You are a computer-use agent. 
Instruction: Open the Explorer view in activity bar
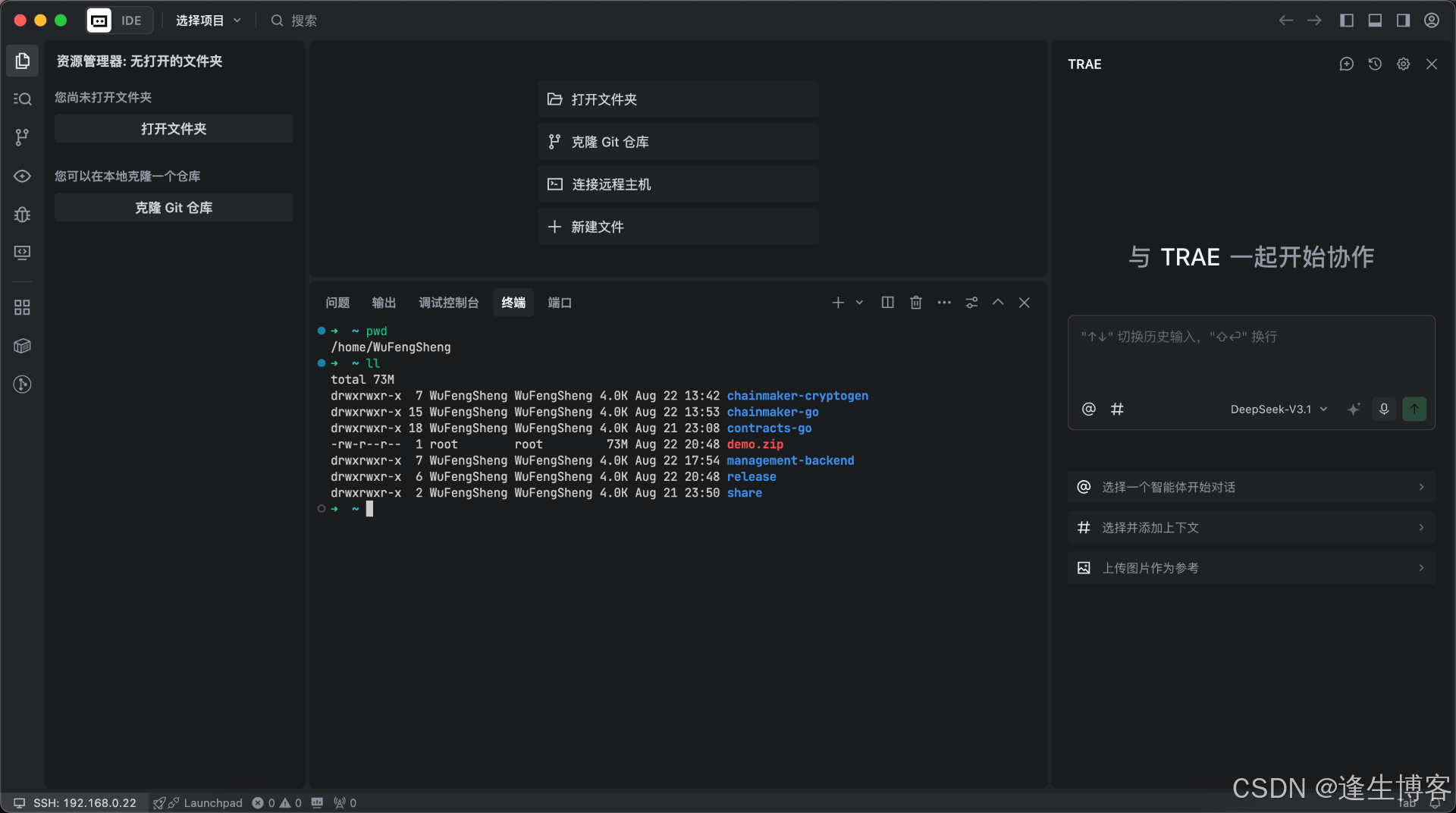click(22, 61)
